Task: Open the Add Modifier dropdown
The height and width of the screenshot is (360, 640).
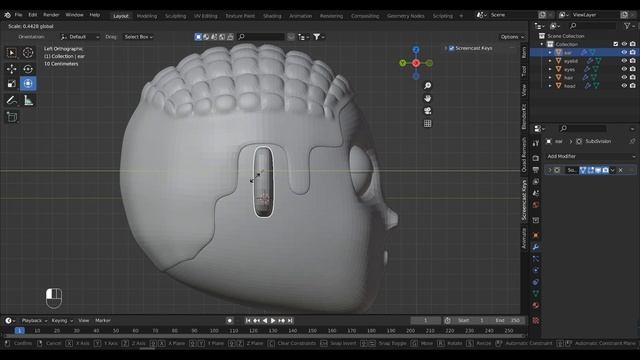Action: [x=590, y=156]
